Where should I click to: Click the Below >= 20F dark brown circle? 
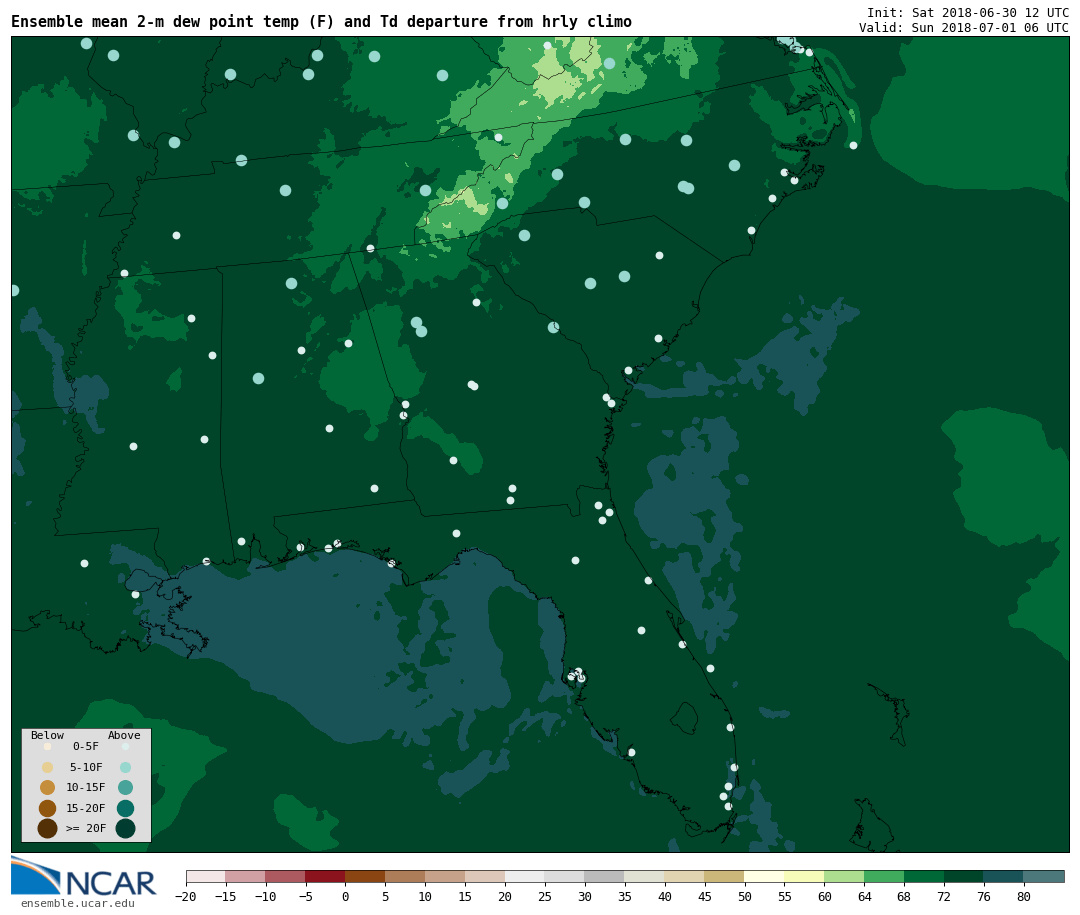pyautogui.click(x=48, y=828)
